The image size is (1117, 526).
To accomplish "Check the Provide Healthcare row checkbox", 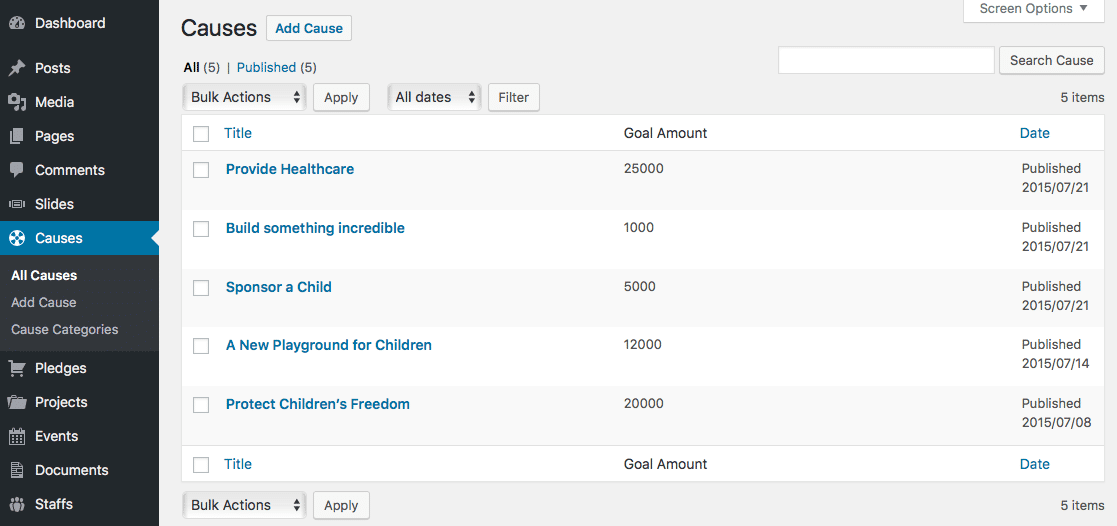I will (201, 170).
